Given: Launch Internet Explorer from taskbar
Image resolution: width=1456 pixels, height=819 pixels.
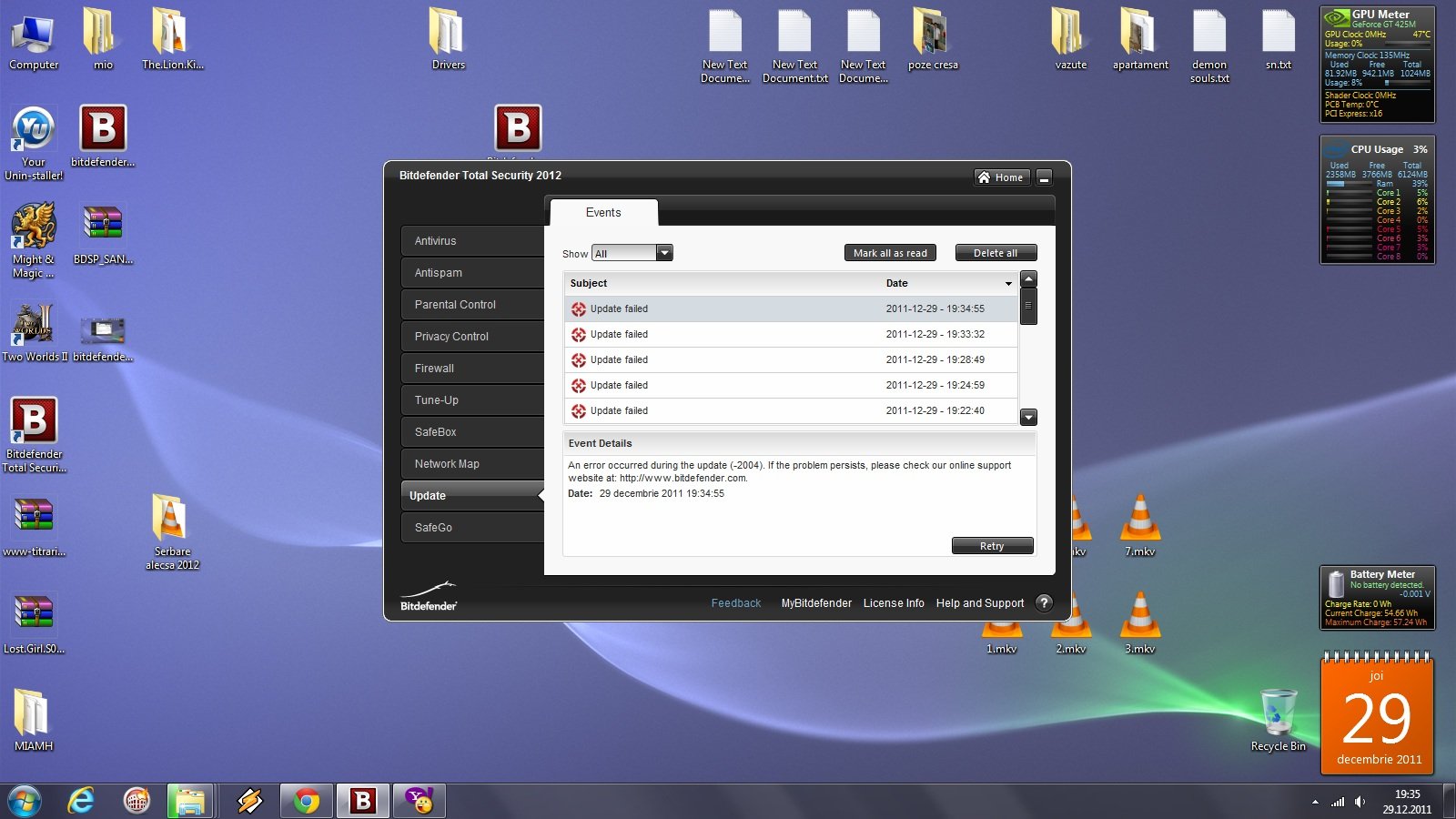Looking at the screenshot, I should point(81,801).
